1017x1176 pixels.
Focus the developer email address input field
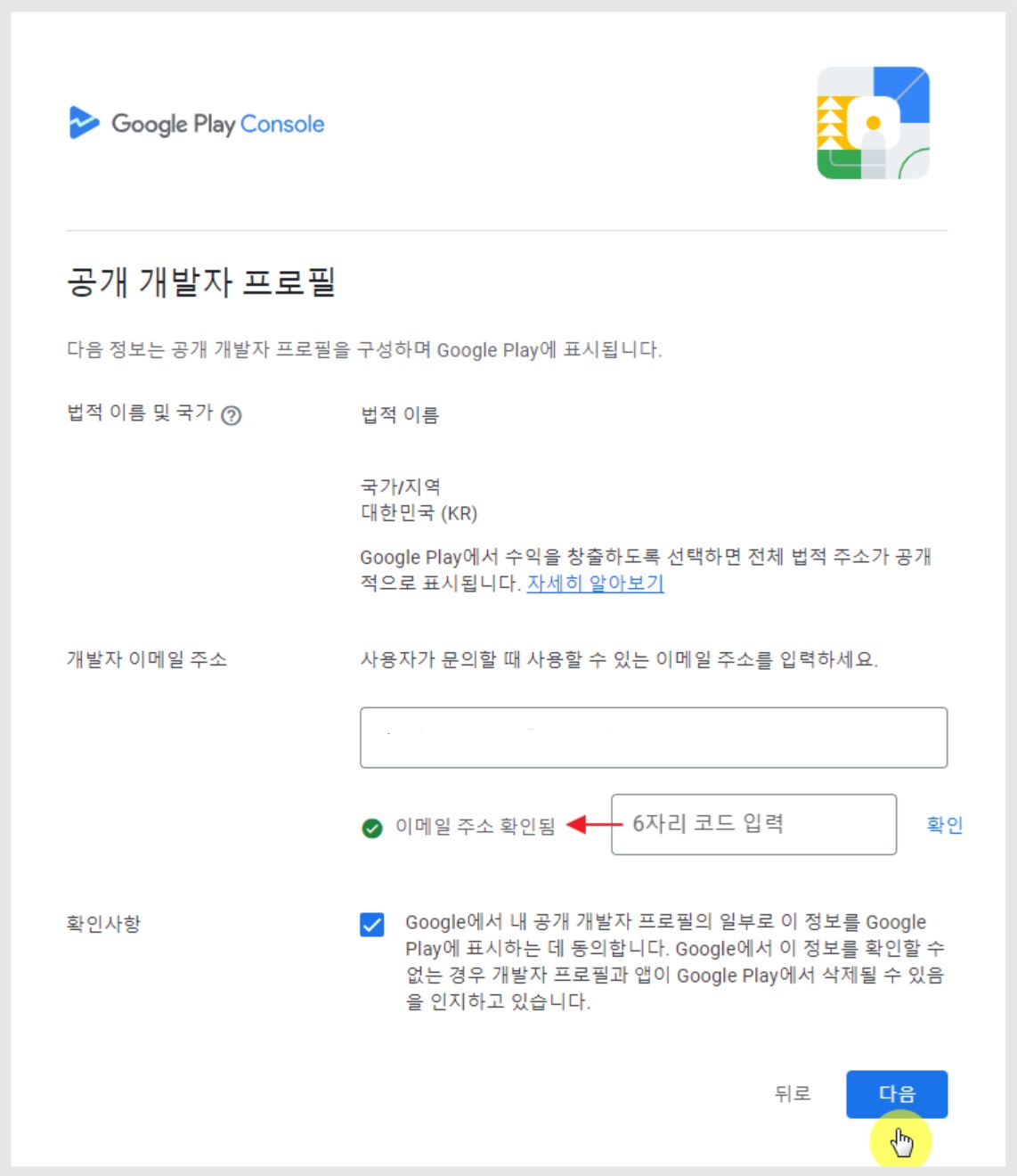pos(654,738)
